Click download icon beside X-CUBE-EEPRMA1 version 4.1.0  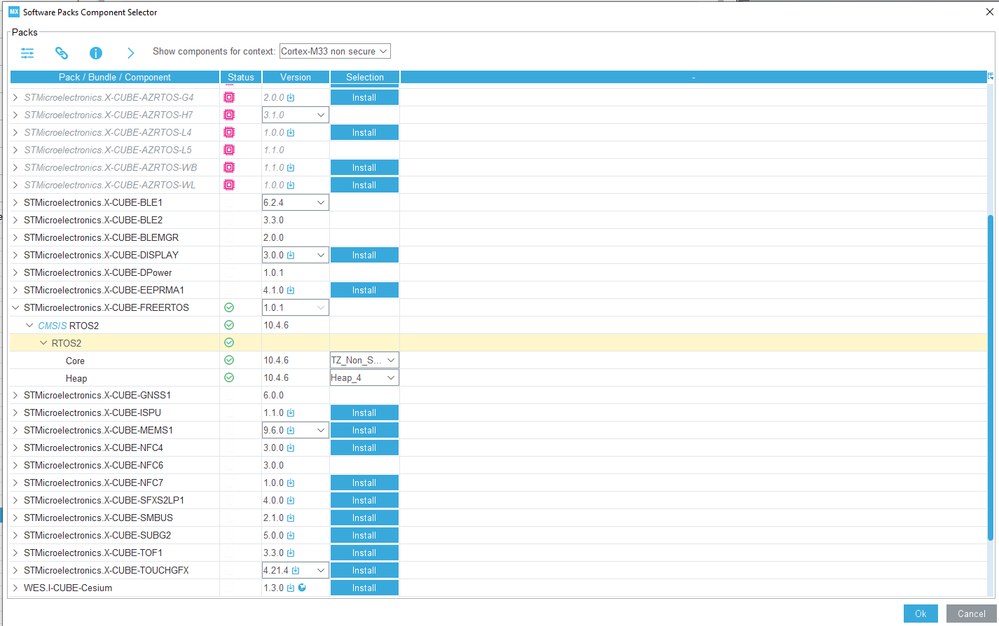pyautogui.click(x=291, y=290)
